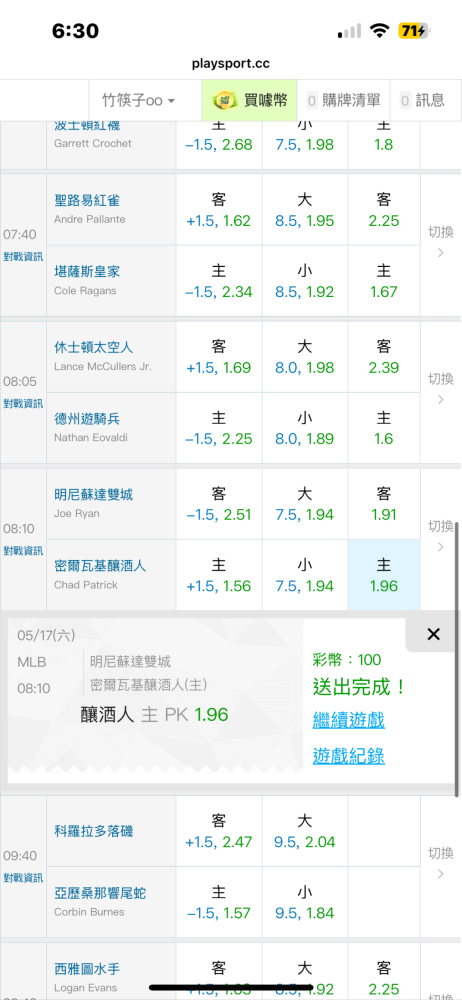Pick 紅襪 主 -1.5, 2.68 spread
This screenshot has width=462, height=1000.
(x=219, y=143)
